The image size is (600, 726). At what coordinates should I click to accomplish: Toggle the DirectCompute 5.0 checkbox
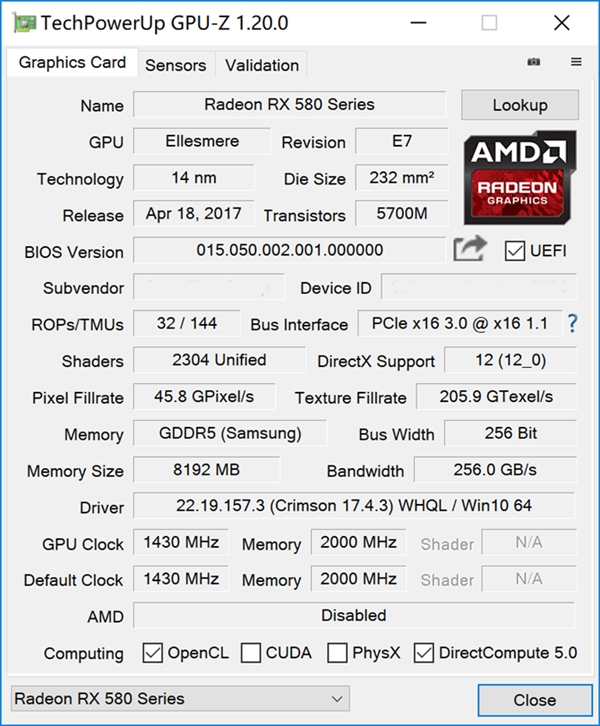(424, 653)
